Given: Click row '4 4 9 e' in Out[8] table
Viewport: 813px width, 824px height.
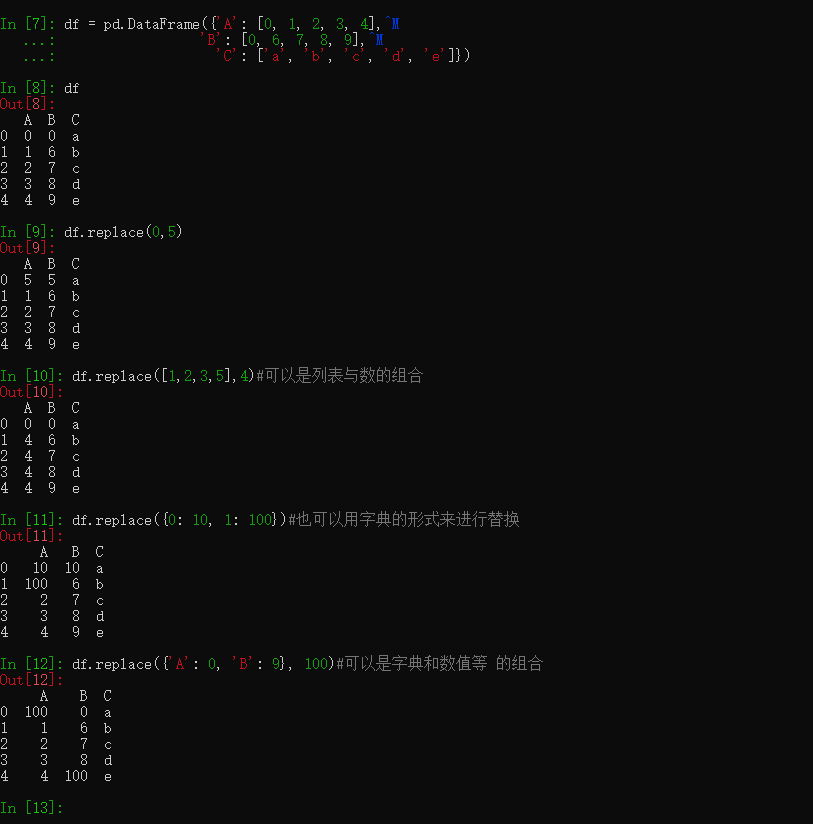Looking at the screenshot, I should pyautogui.click(x=40, y=201).
